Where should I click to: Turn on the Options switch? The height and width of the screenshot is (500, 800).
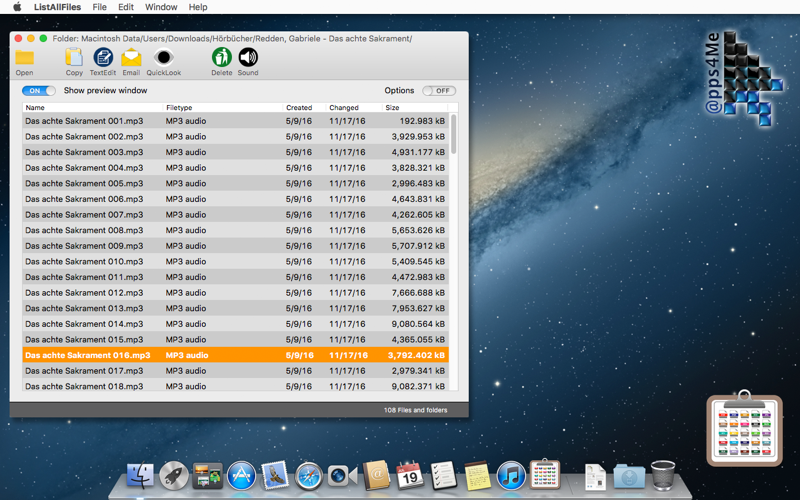[x=439, y=91]
